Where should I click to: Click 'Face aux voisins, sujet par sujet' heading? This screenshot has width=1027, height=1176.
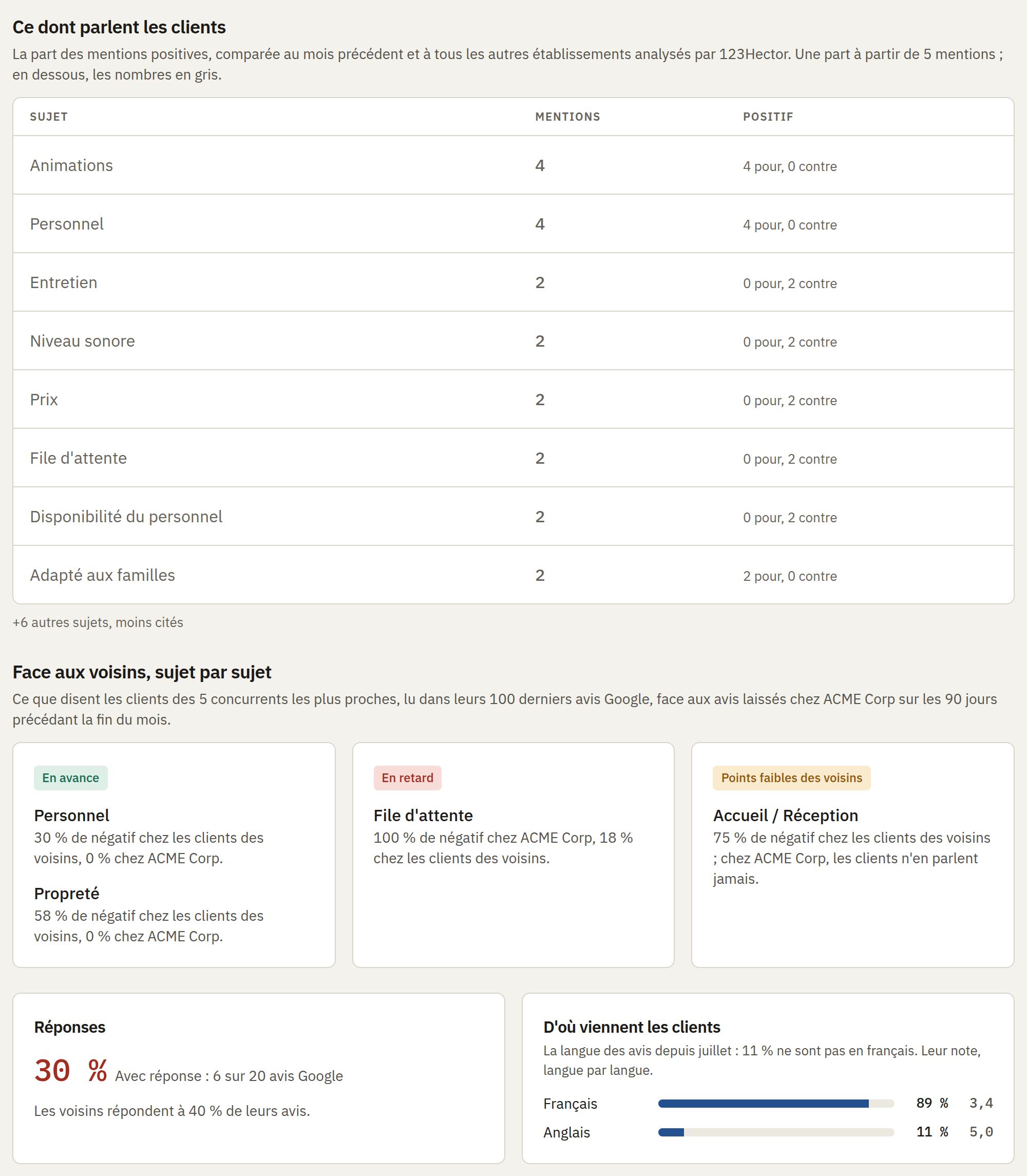[142, 672]
